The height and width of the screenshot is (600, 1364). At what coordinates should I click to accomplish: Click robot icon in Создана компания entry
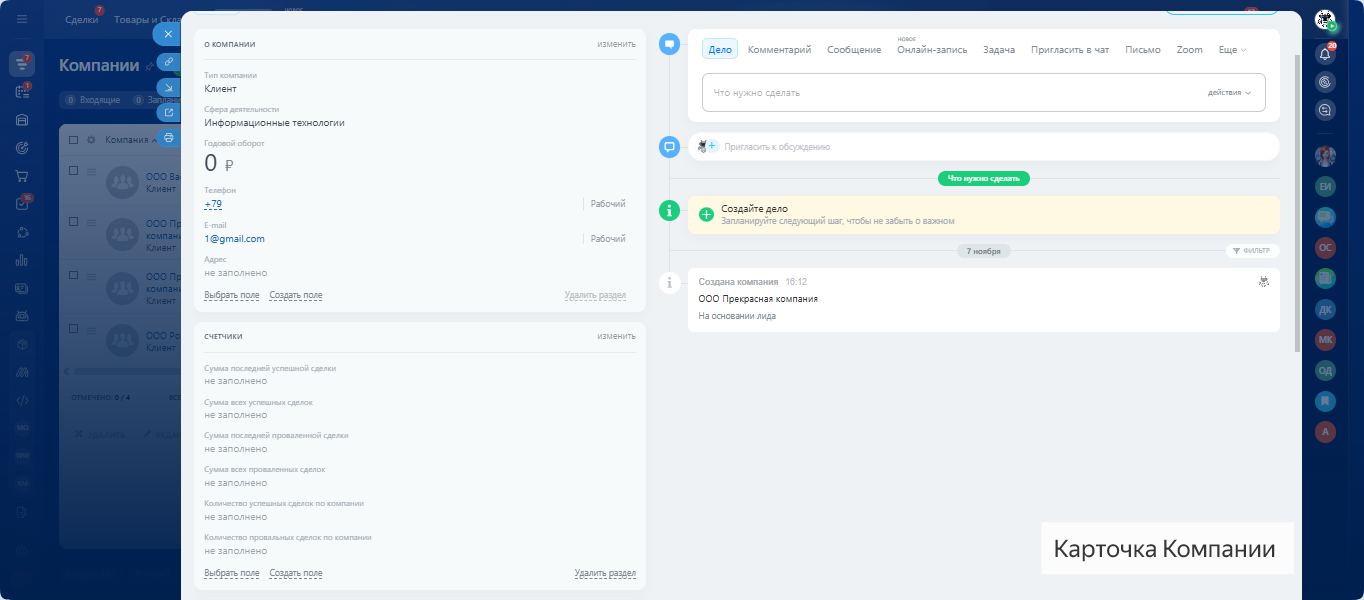(1264, 282)
